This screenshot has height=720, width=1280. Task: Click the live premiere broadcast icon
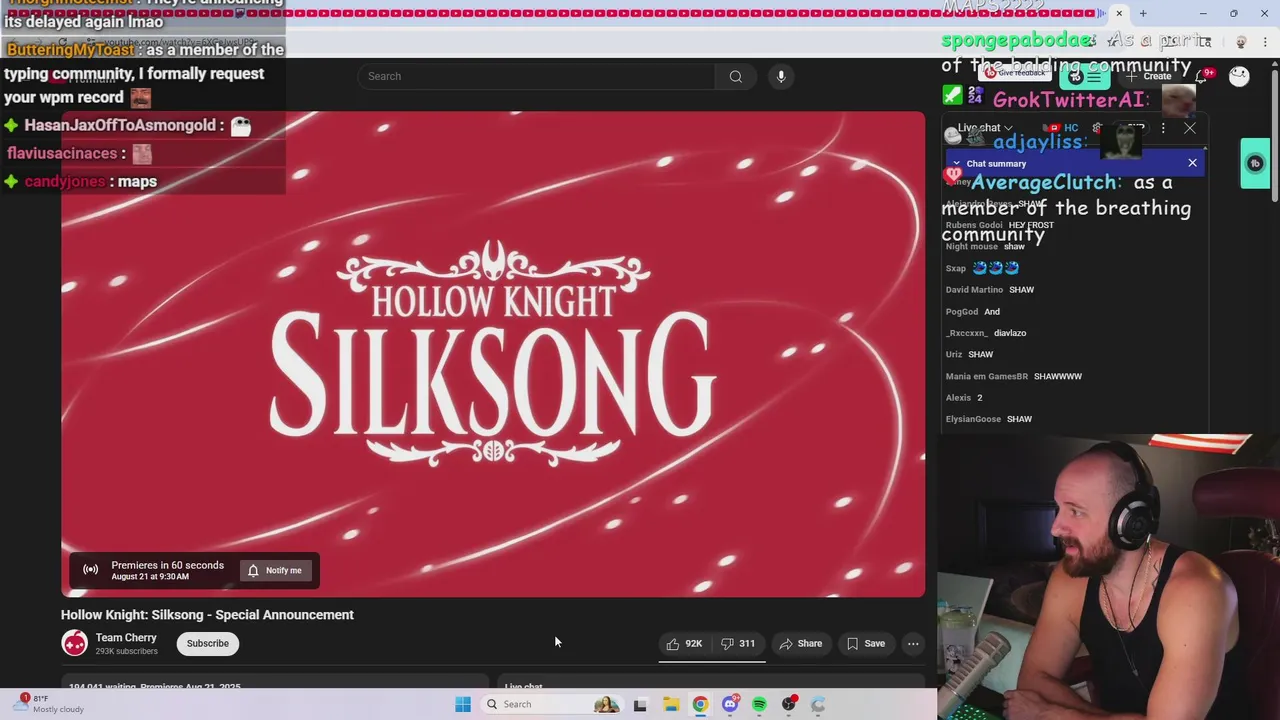[90, 570]
